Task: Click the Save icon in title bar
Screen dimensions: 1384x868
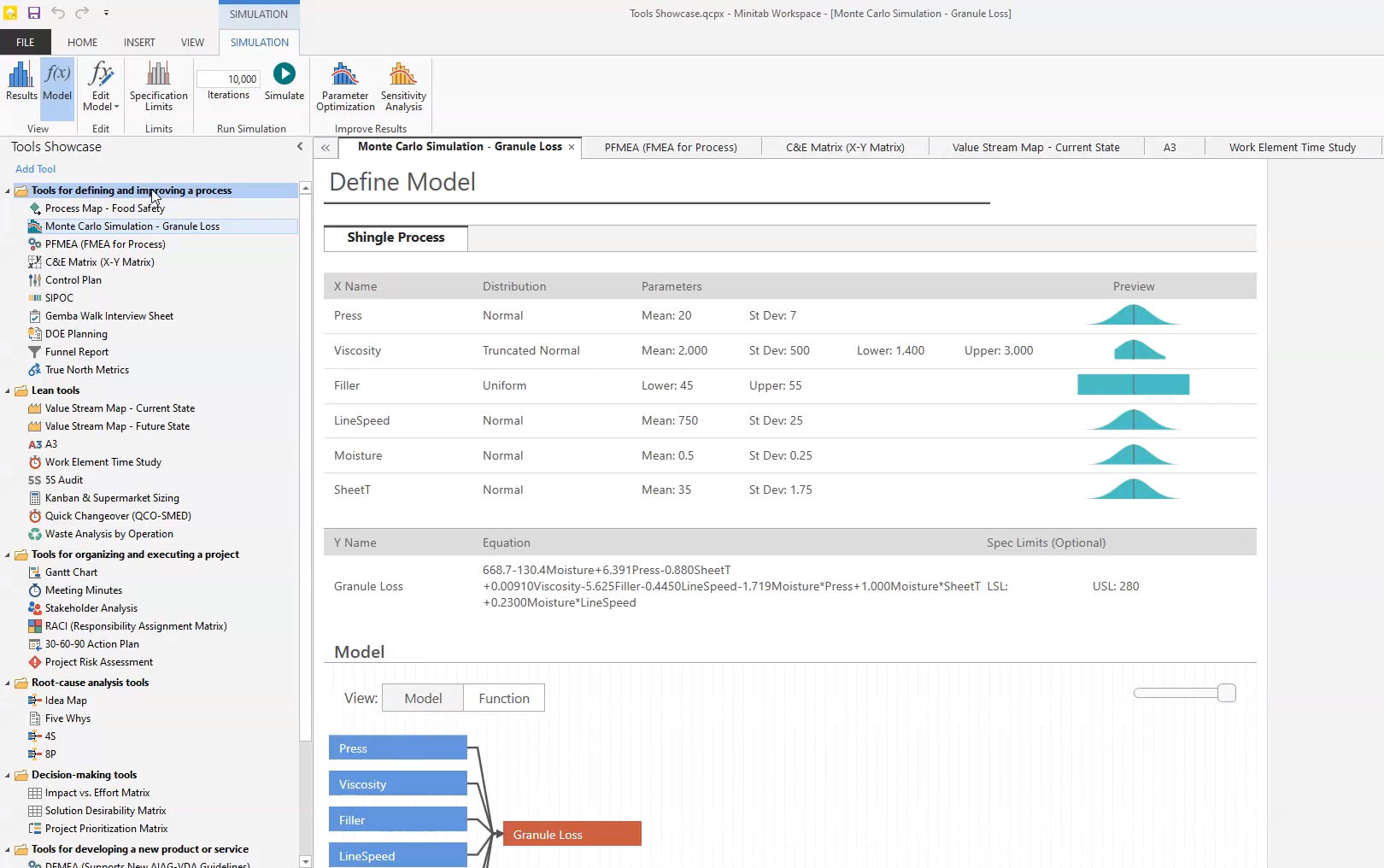Action: [x=34, y=13]
